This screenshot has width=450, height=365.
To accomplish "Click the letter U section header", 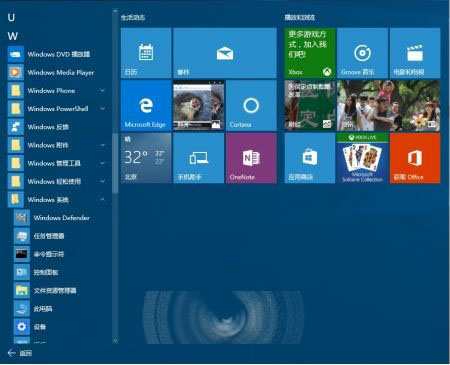I will click(x=11, y=17).
